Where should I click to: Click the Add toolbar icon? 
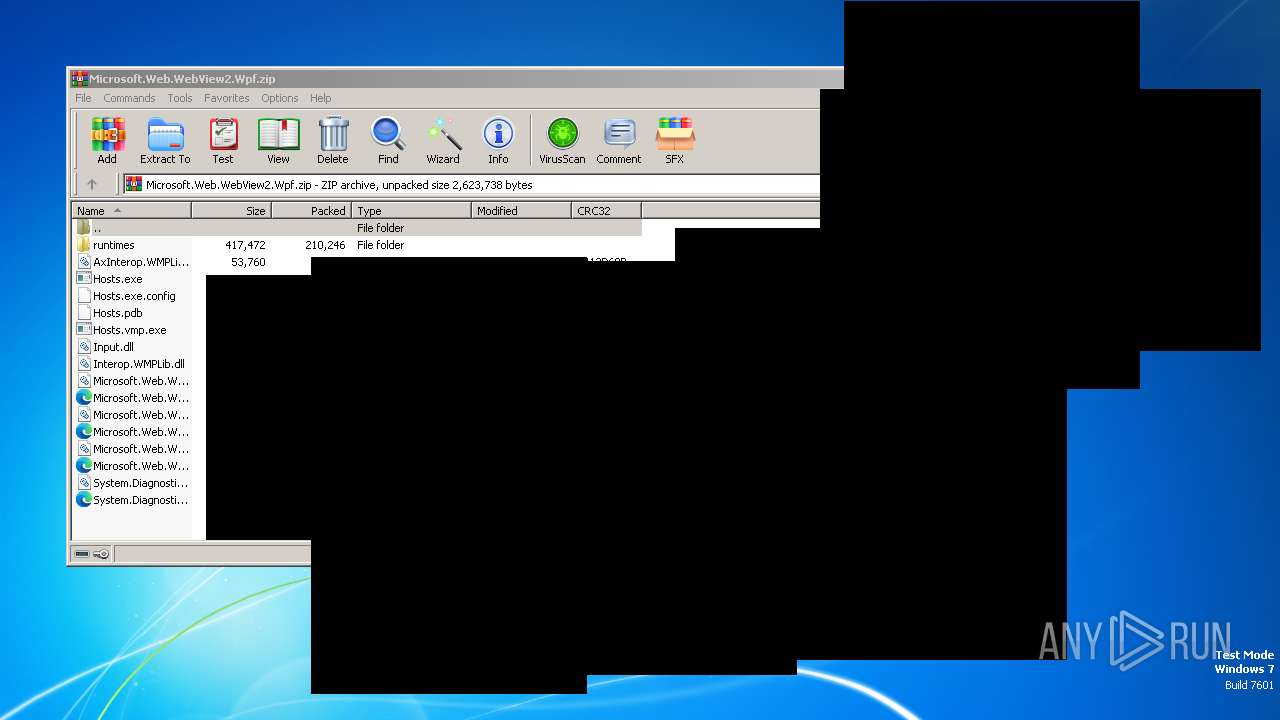(107, 141)
